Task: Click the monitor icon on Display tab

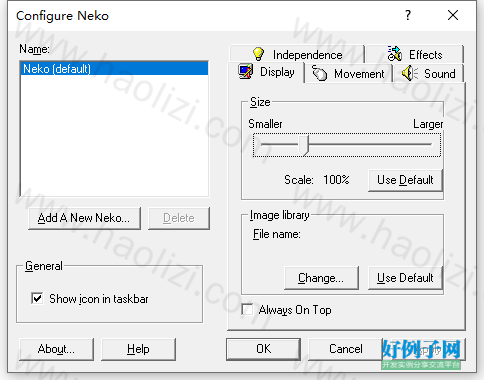Action: (246, 71)
